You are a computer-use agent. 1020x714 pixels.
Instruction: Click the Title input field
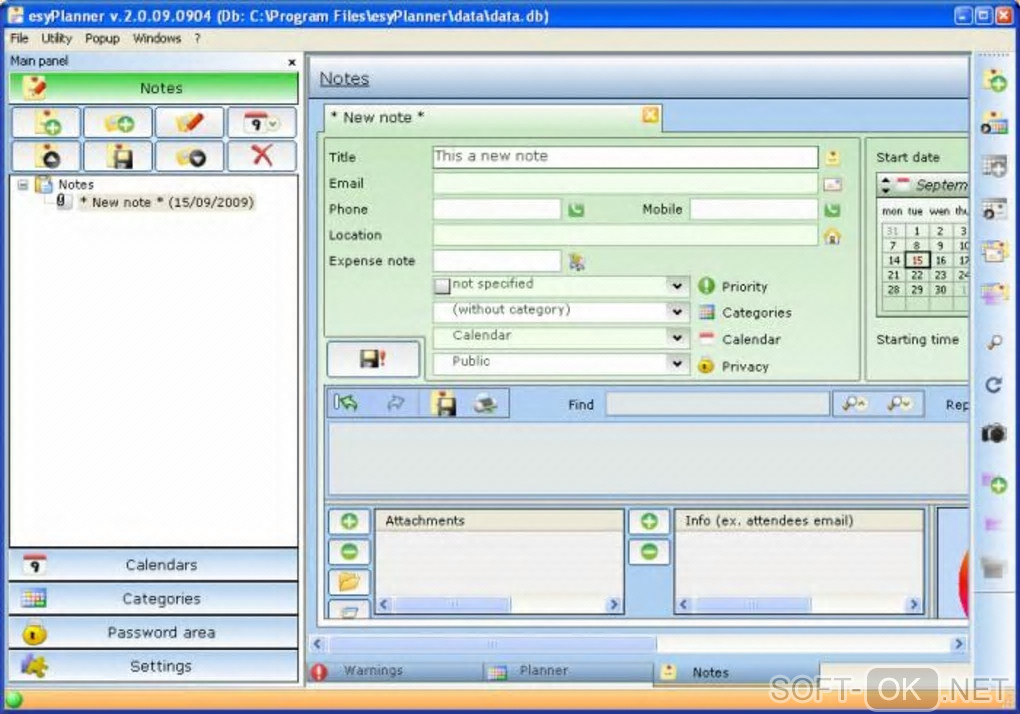pos(625,157)
